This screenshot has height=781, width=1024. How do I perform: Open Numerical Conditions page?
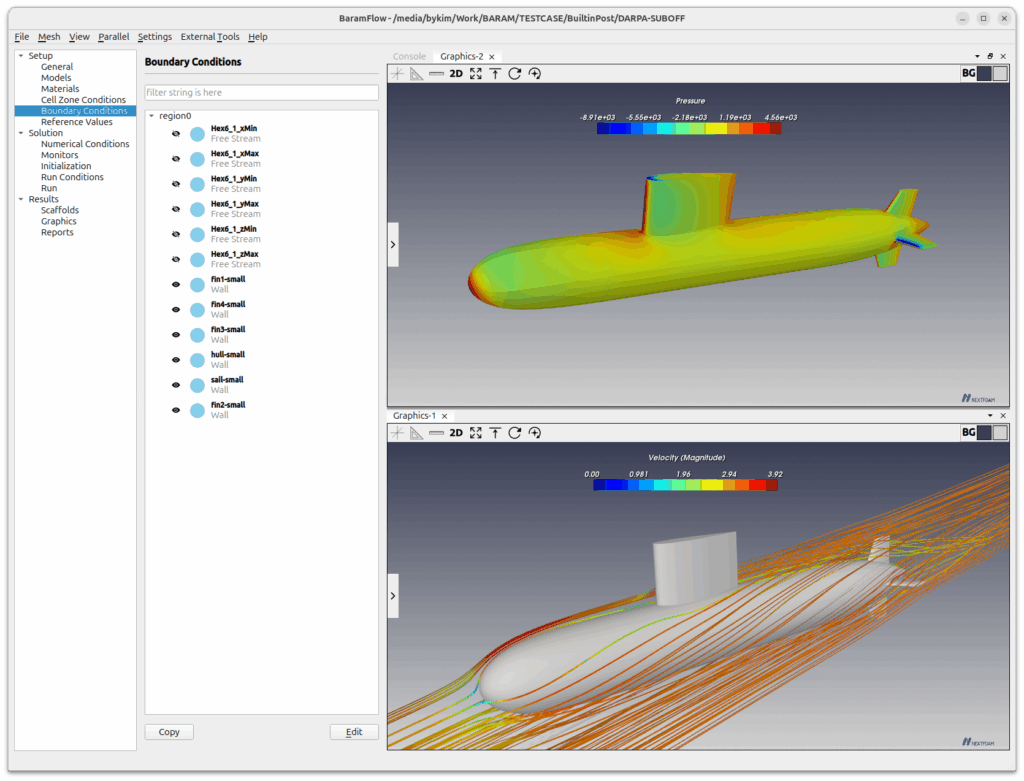click(85, 144)
